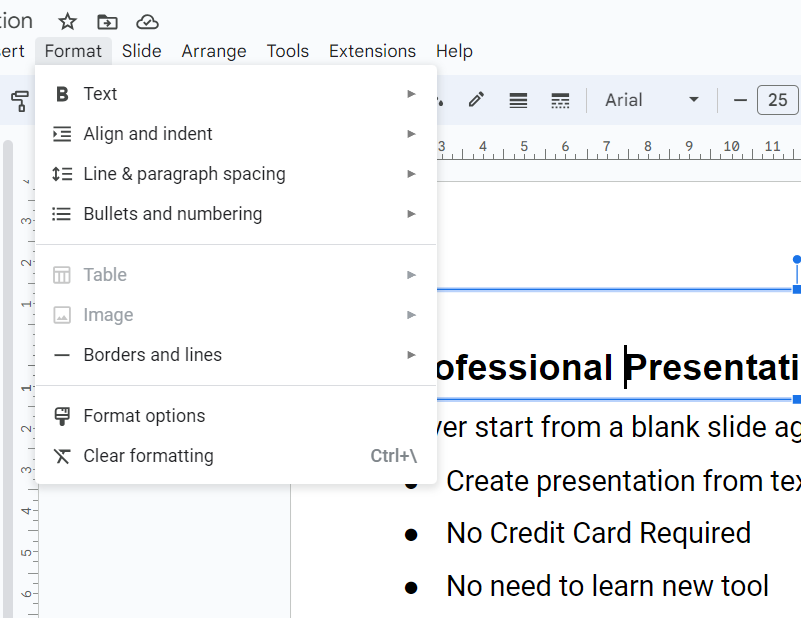The width and height of the screenshot is (801, 618).
Task: Choose Format options from menu
Action: [144, 416]
